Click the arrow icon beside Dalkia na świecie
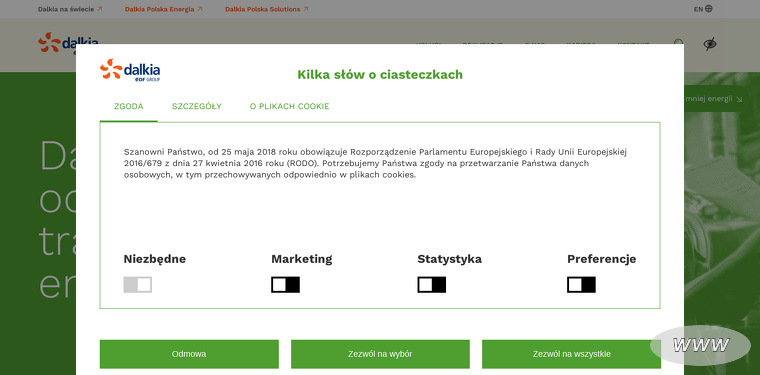This screenshot has width=760, height=375. point(100,9)
